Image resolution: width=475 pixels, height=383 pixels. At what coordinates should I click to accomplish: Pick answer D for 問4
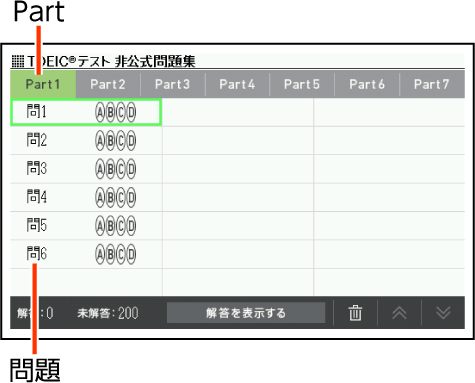click(131, 197)
